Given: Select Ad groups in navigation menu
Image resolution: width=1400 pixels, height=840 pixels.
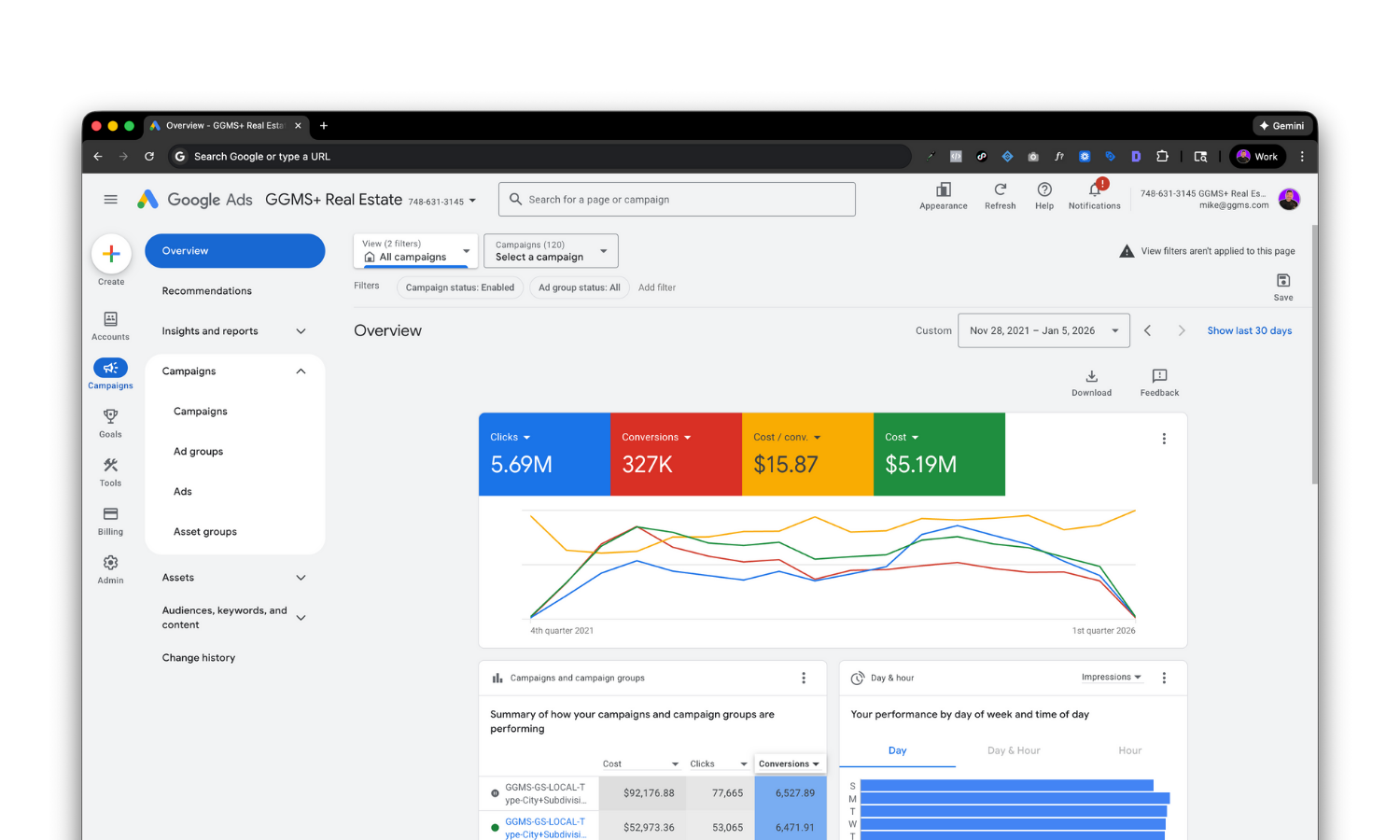Looking at the screenshot, I should (x=198, y=452).
